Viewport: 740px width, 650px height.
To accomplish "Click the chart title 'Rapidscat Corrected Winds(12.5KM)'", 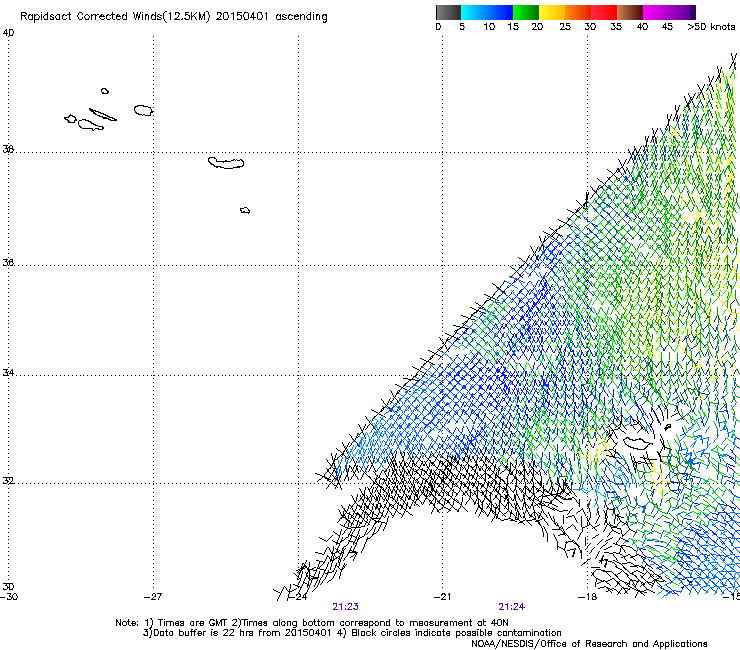I will tap(115, 17).
